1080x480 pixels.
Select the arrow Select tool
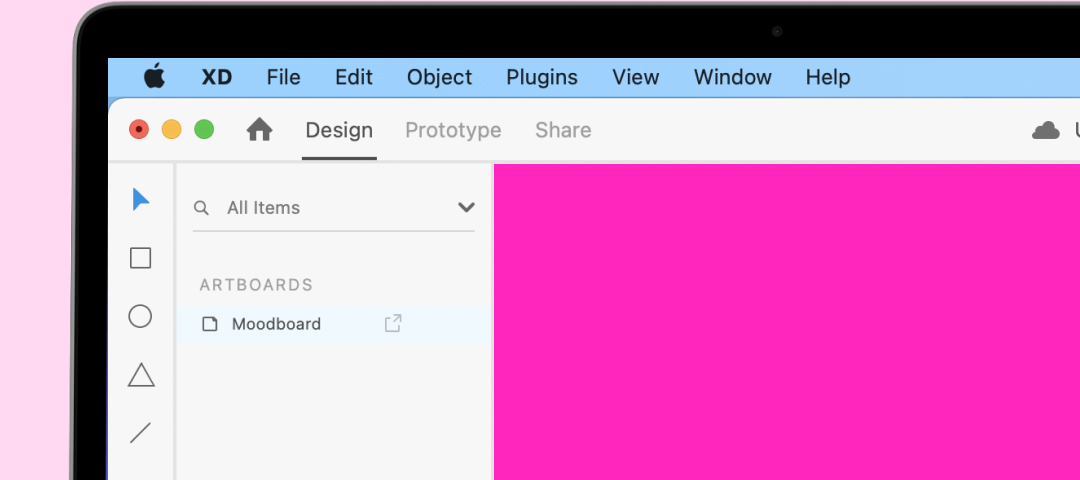141,199
